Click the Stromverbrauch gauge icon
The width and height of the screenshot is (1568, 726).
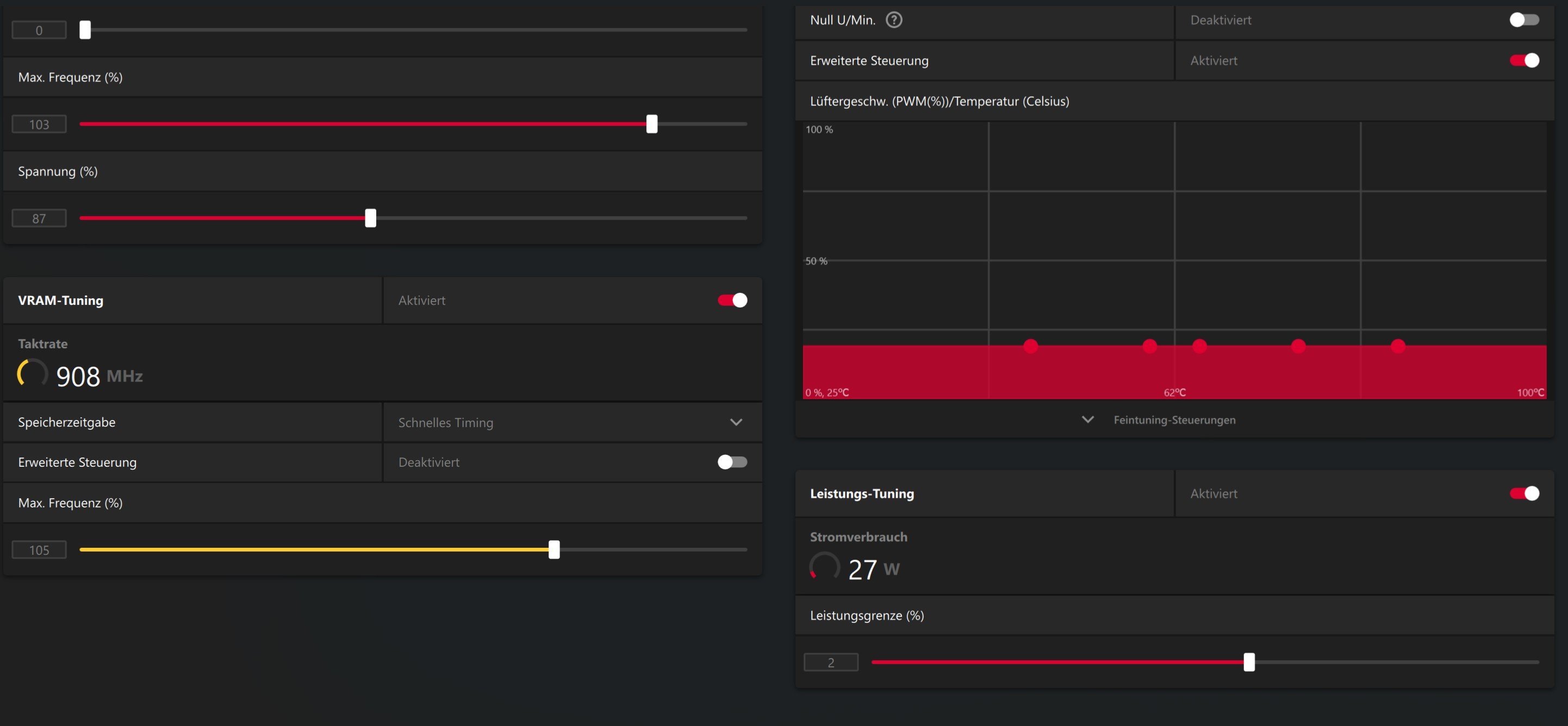pos(824,567)
